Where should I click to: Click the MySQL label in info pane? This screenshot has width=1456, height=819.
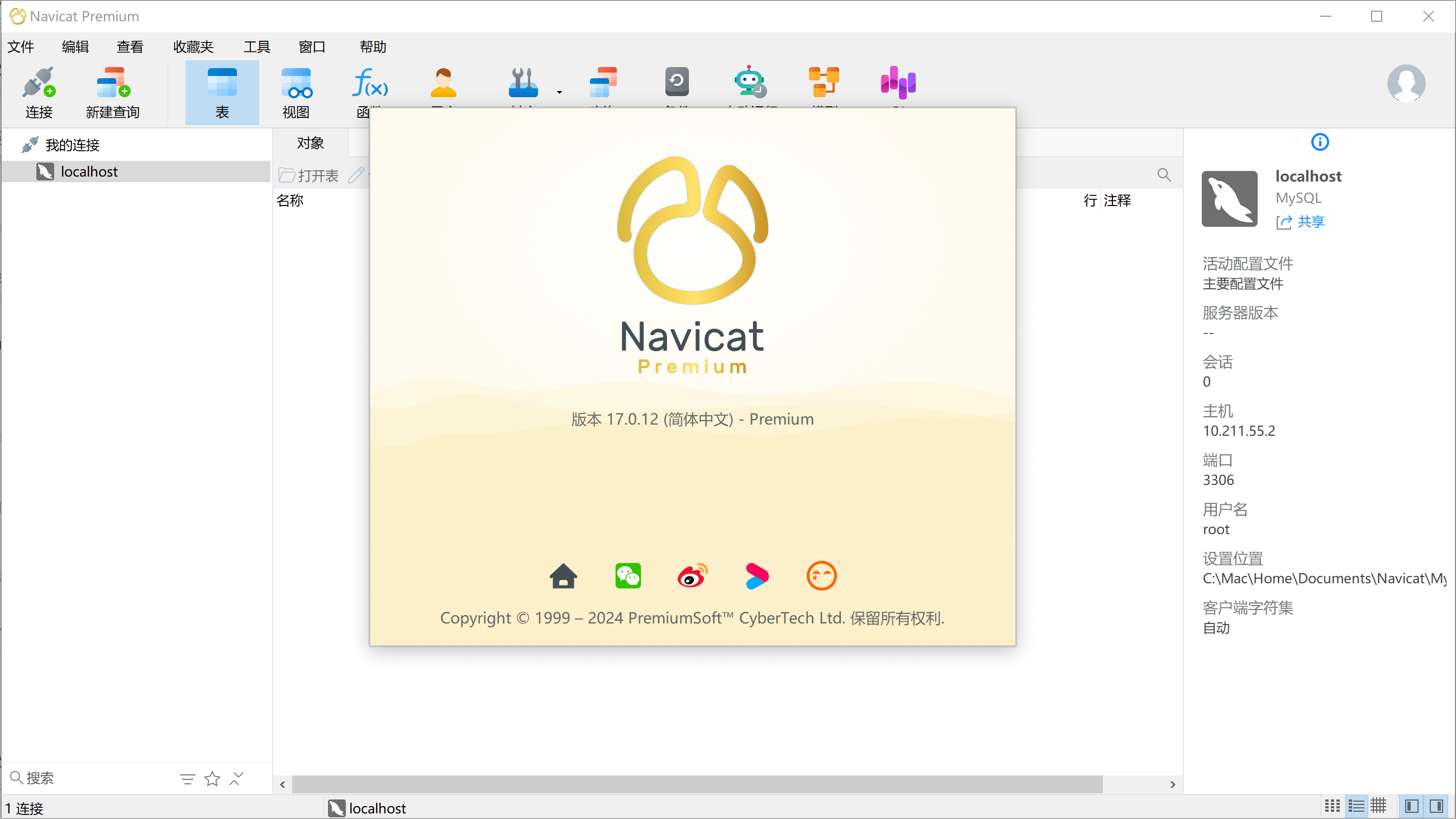[x=1298, y=198]
